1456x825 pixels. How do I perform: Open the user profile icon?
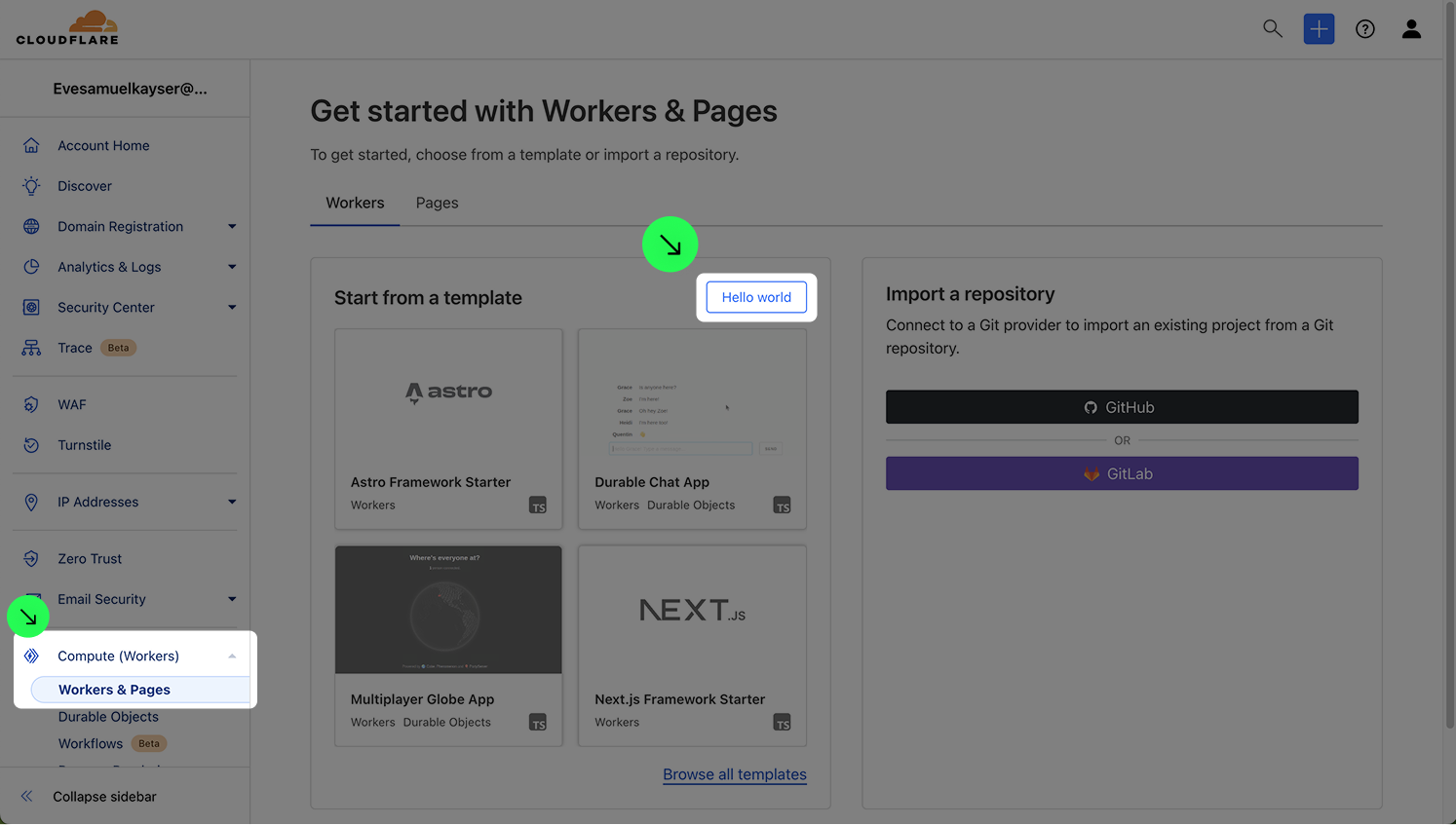click(1411, 29)
